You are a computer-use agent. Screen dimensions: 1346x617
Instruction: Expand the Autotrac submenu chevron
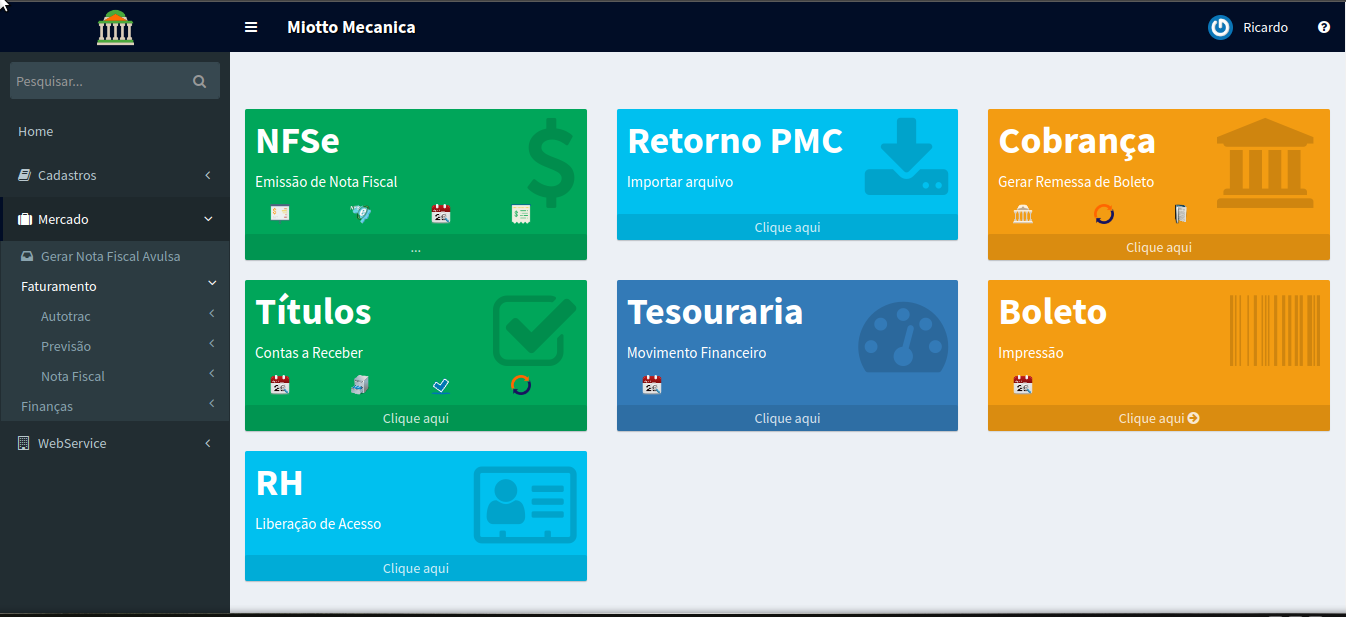click(212, 314)
